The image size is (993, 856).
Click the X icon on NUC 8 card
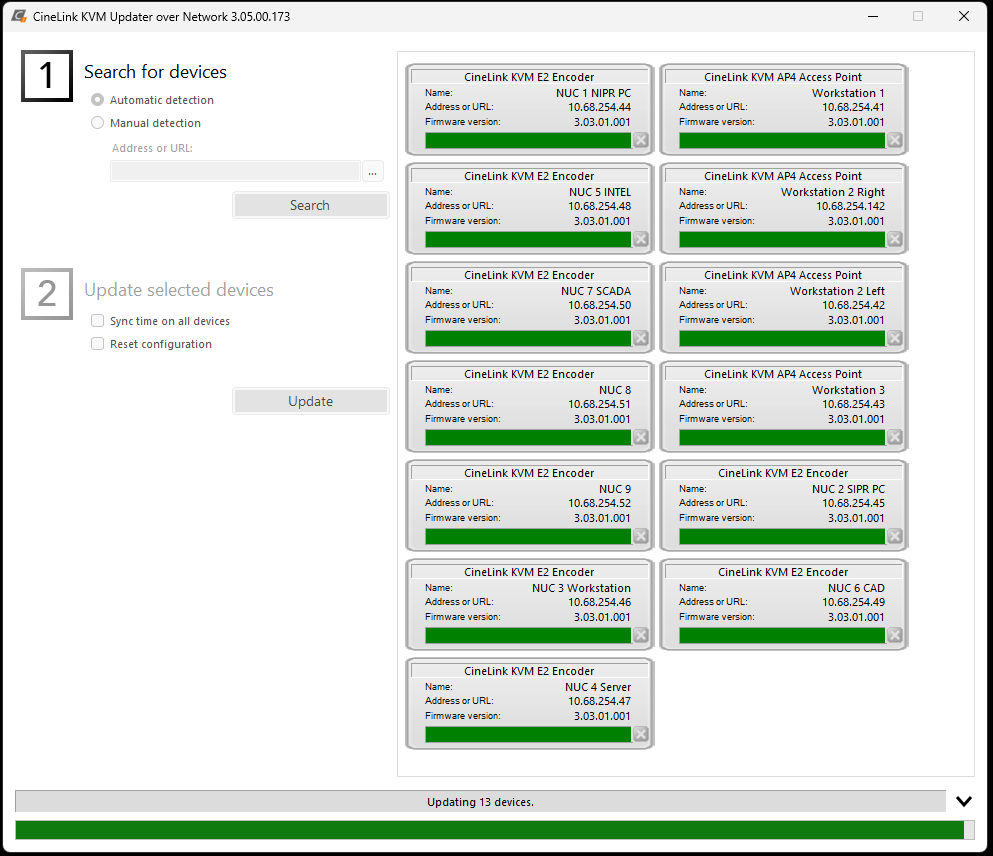pos(641,437)
